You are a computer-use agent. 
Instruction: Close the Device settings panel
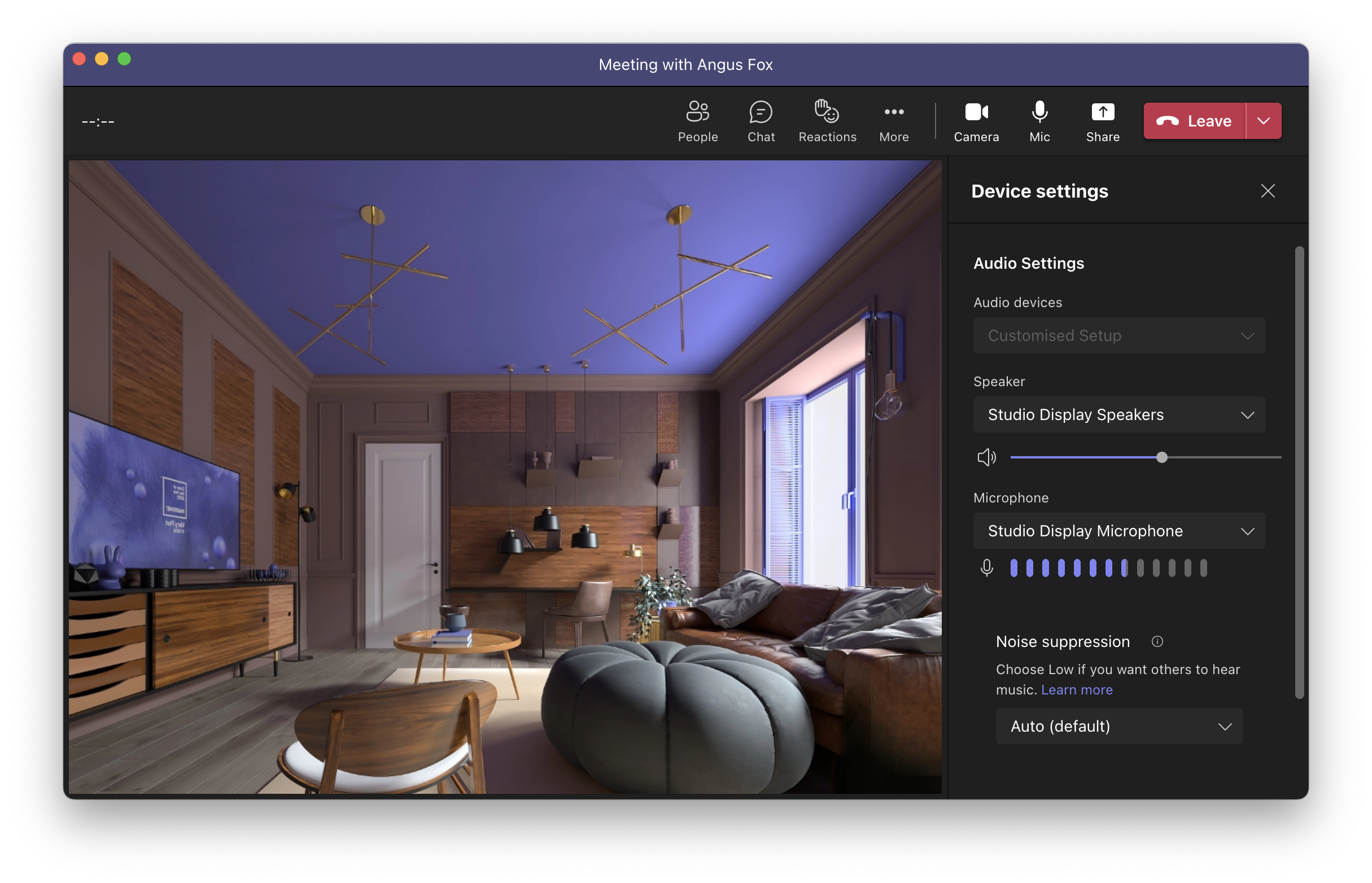coord(1267,191)
